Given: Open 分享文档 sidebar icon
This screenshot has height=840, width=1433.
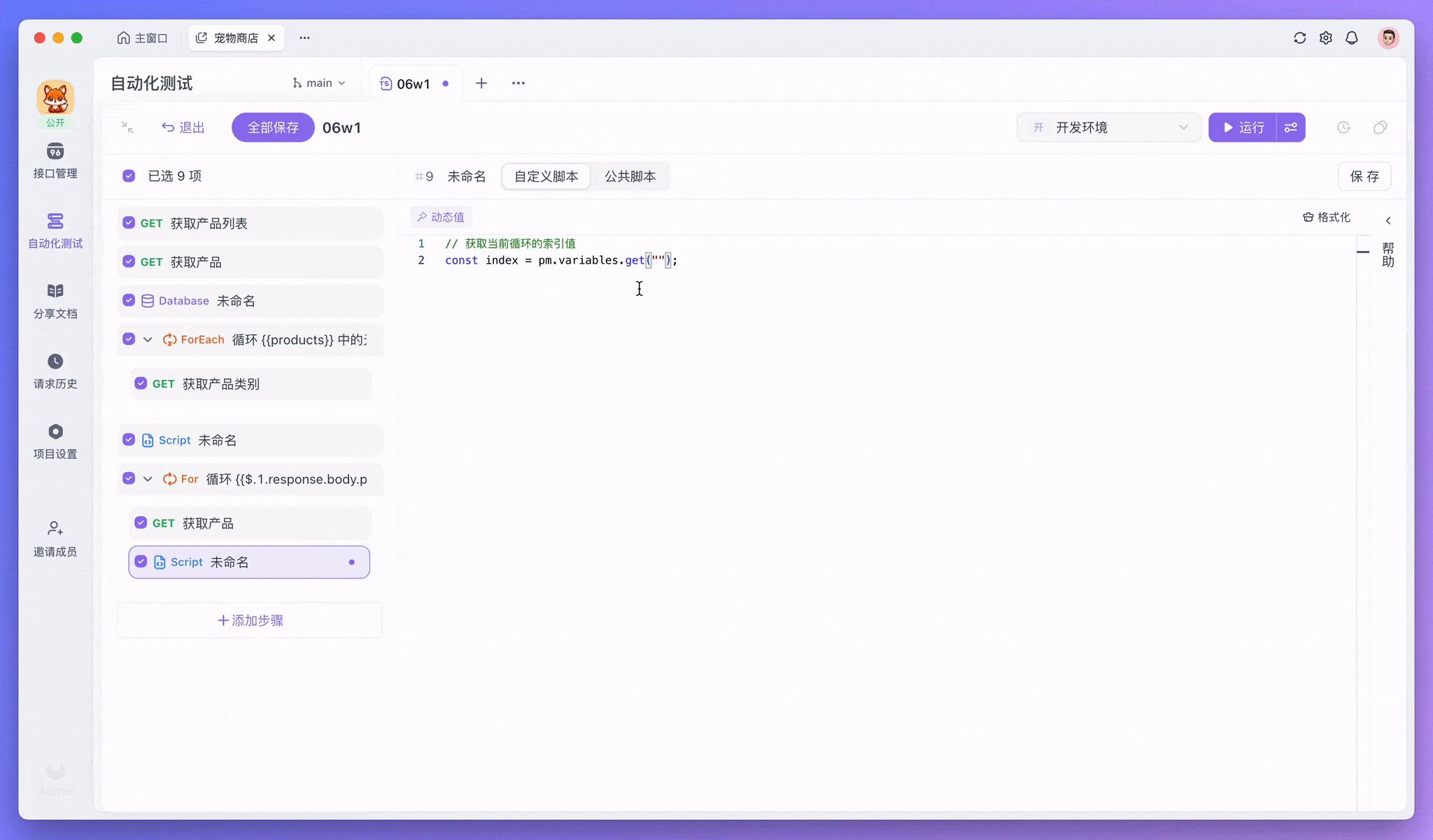Looking at the screenshot, I should [55, 291].
